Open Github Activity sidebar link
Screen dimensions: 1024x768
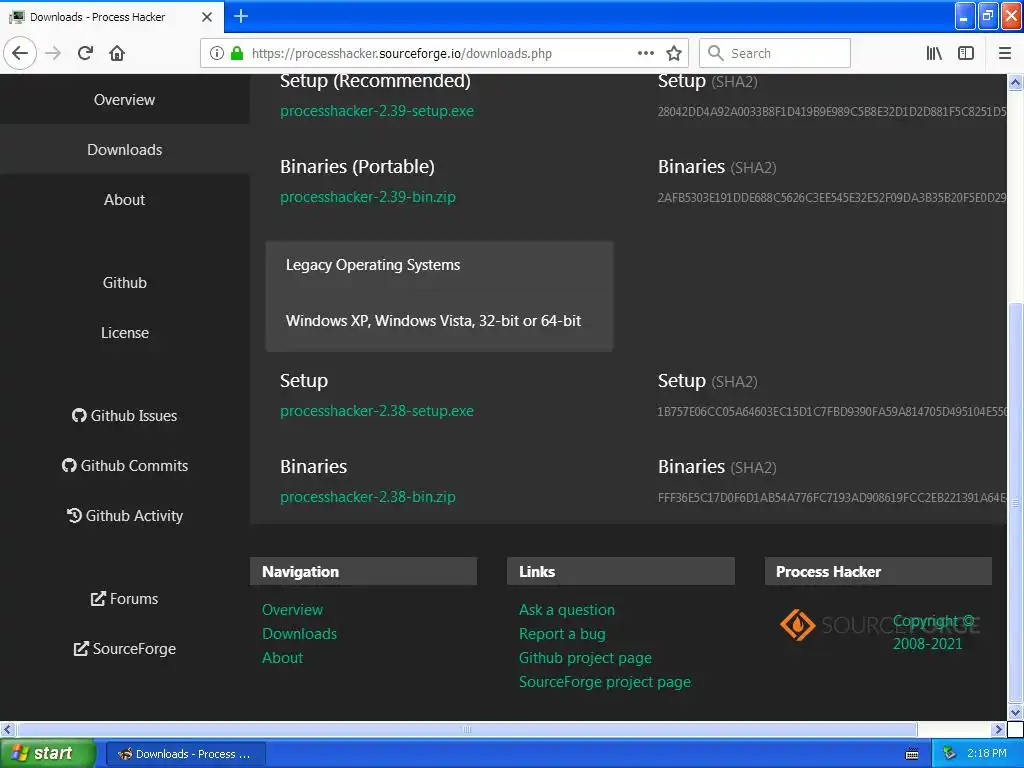[x=124, y=516]
